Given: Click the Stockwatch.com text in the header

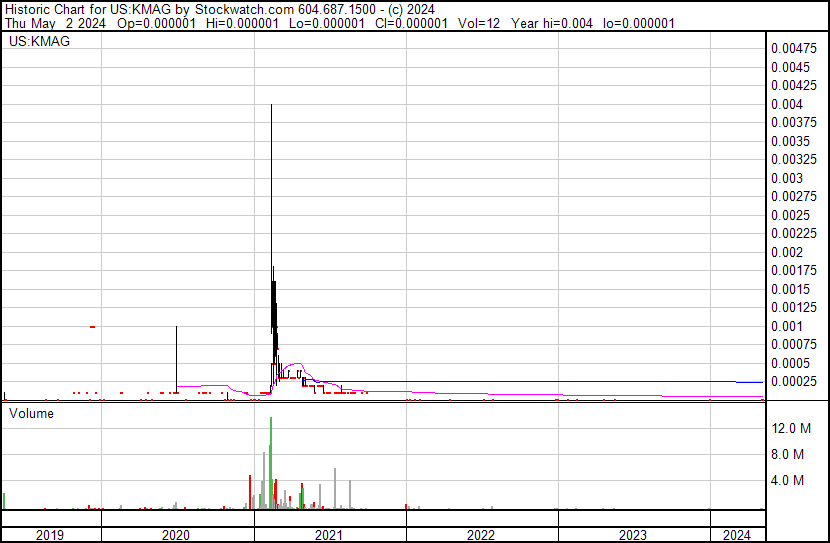Looking at the screenshot, I should coord(245,10).
